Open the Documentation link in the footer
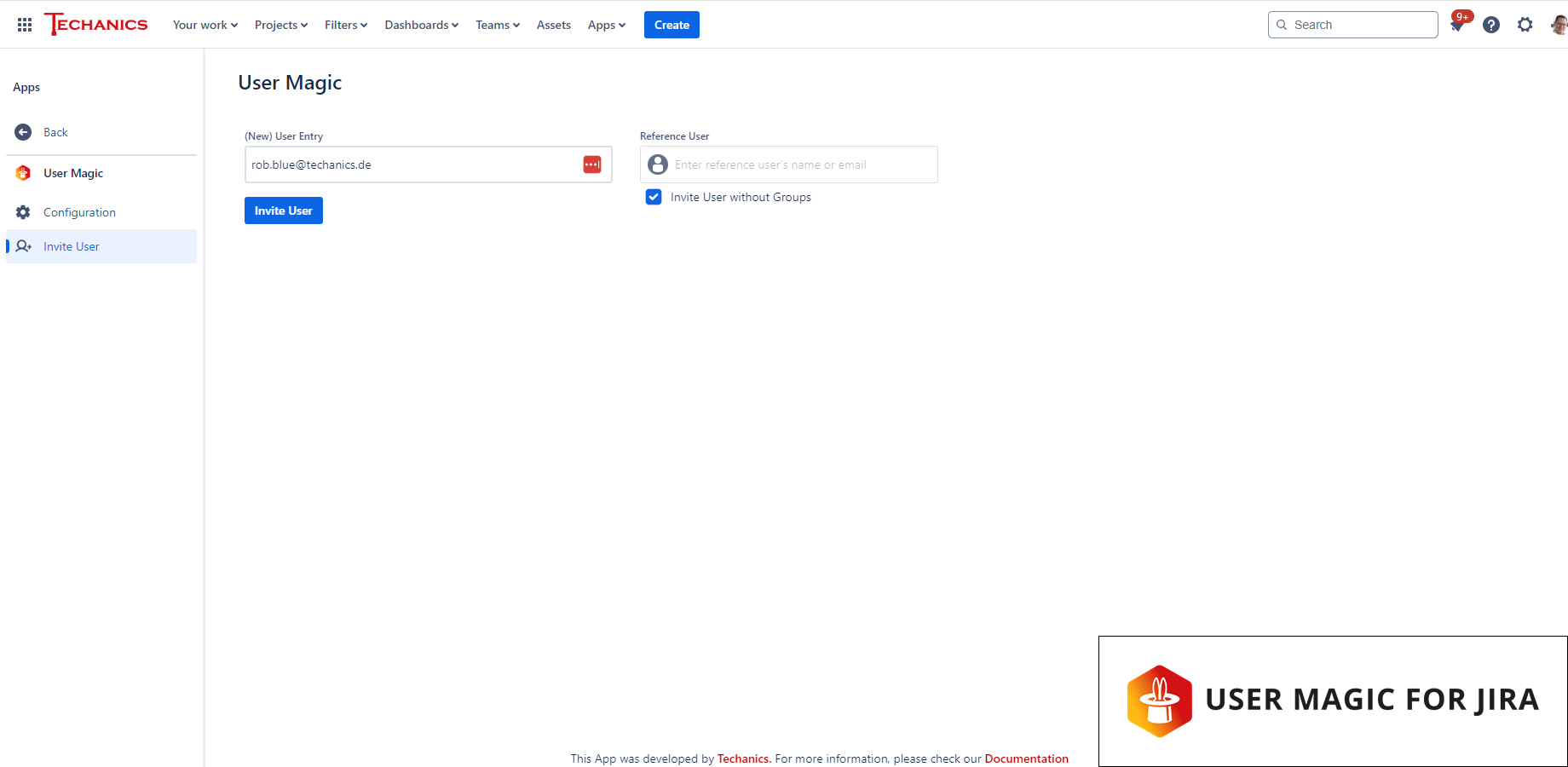Viewport: 1568px width, 767px height. [x=1026, y=758]
